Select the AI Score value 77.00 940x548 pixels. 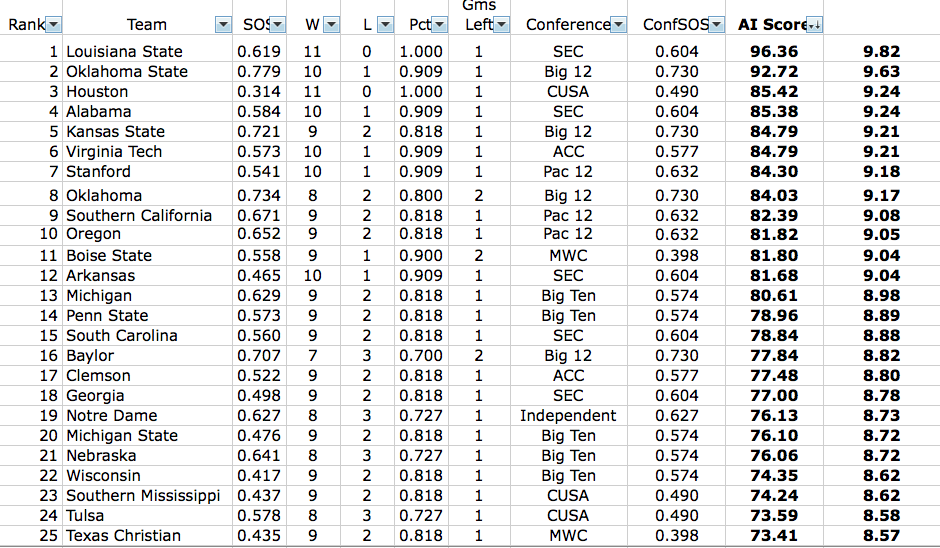[774, 395]
